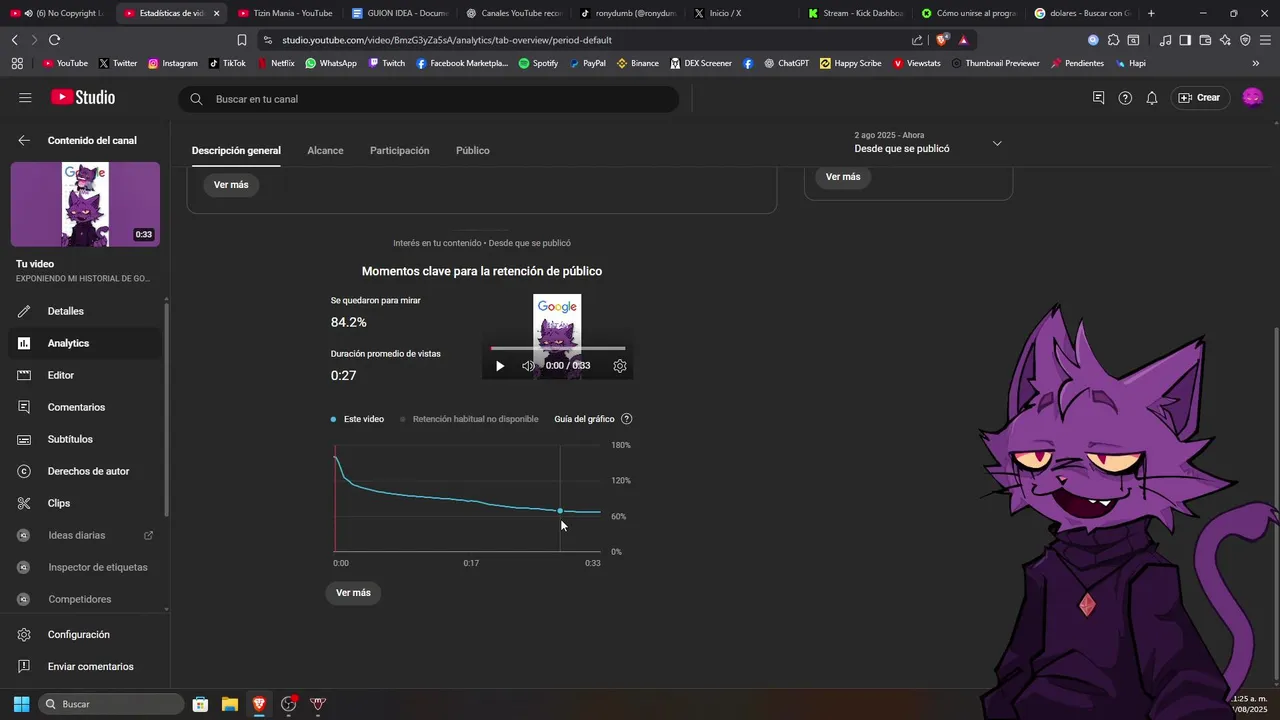This screenshot has height=720, width=1280.
Task: Open the YouTube Studio hamburger menu
Action: (25, 98)
